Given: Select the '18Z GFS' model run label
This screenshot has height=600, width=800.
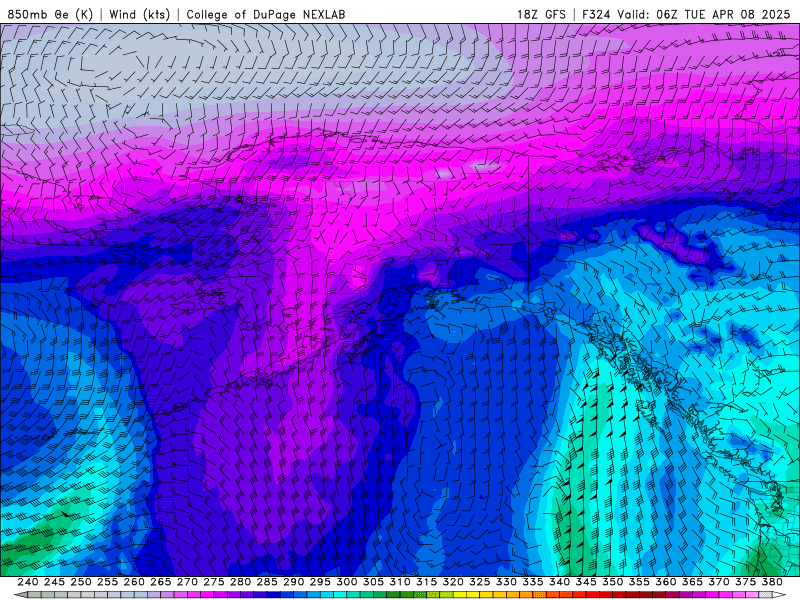Looking at the screenshot, I should pyautogui.click(x=541, y=14).
